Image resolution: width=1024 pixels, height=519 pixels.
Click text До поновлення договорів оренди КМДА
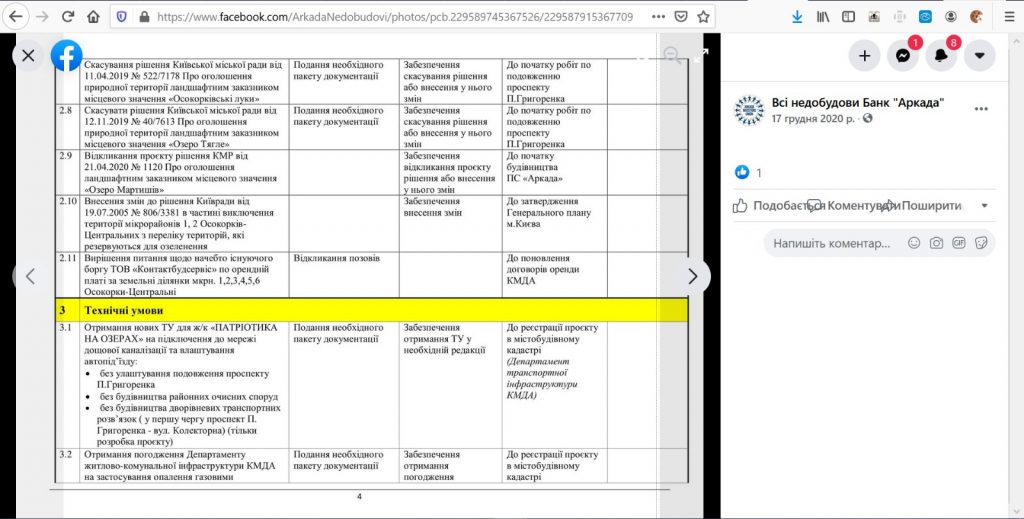(x=543, y=269)
